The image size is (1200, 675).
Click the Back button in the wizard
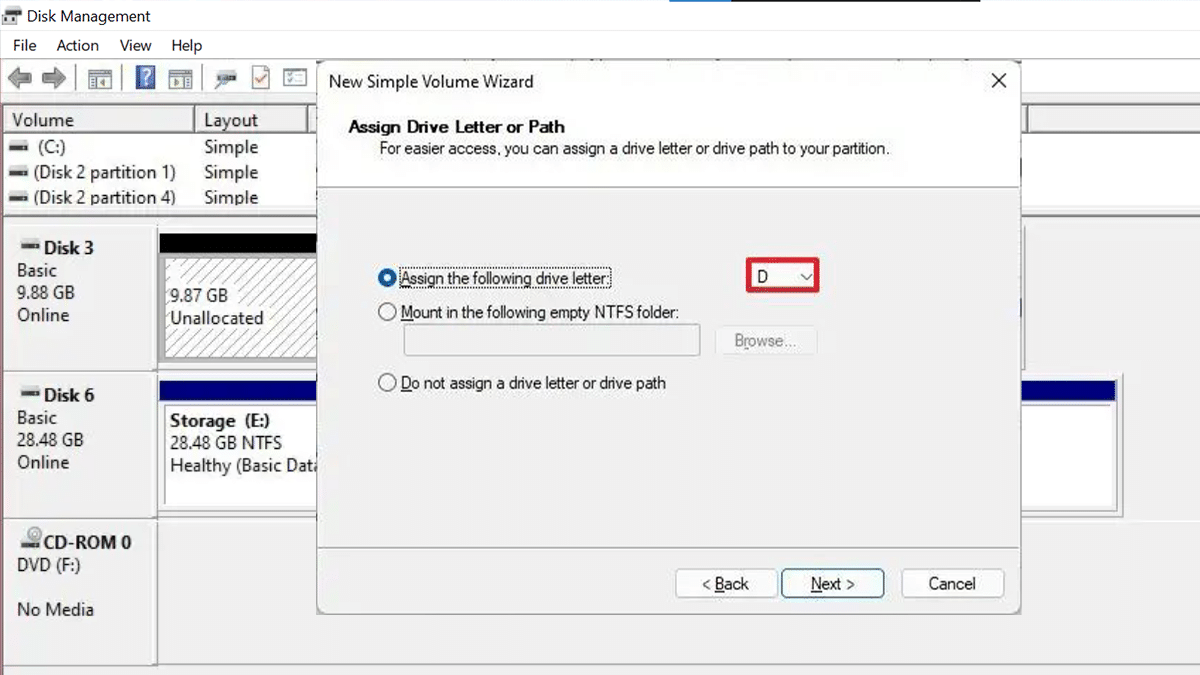click(x=726, y=584)
